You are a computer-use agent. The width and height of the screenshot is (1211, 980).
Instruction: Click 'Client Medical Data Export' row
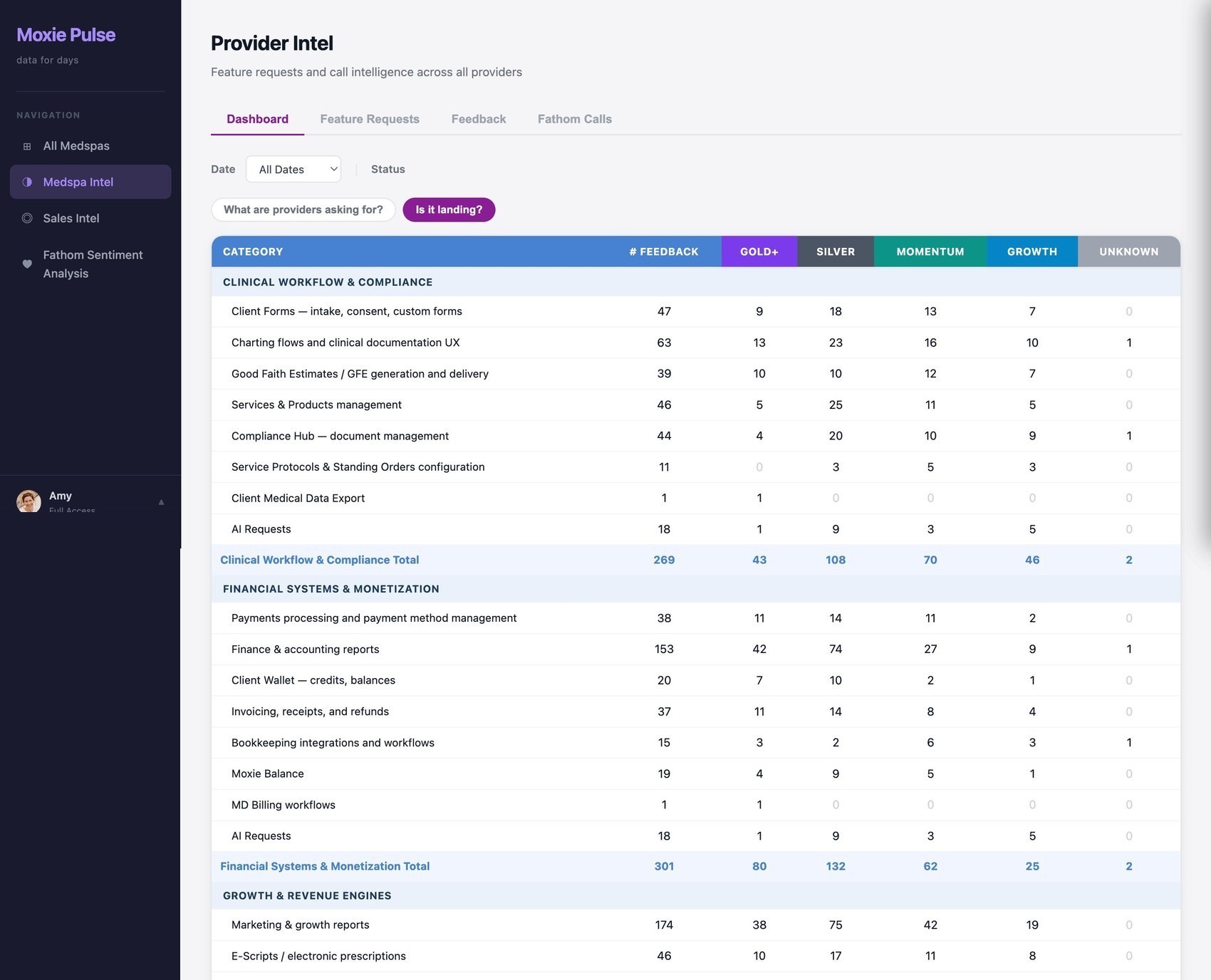[696, 499]
